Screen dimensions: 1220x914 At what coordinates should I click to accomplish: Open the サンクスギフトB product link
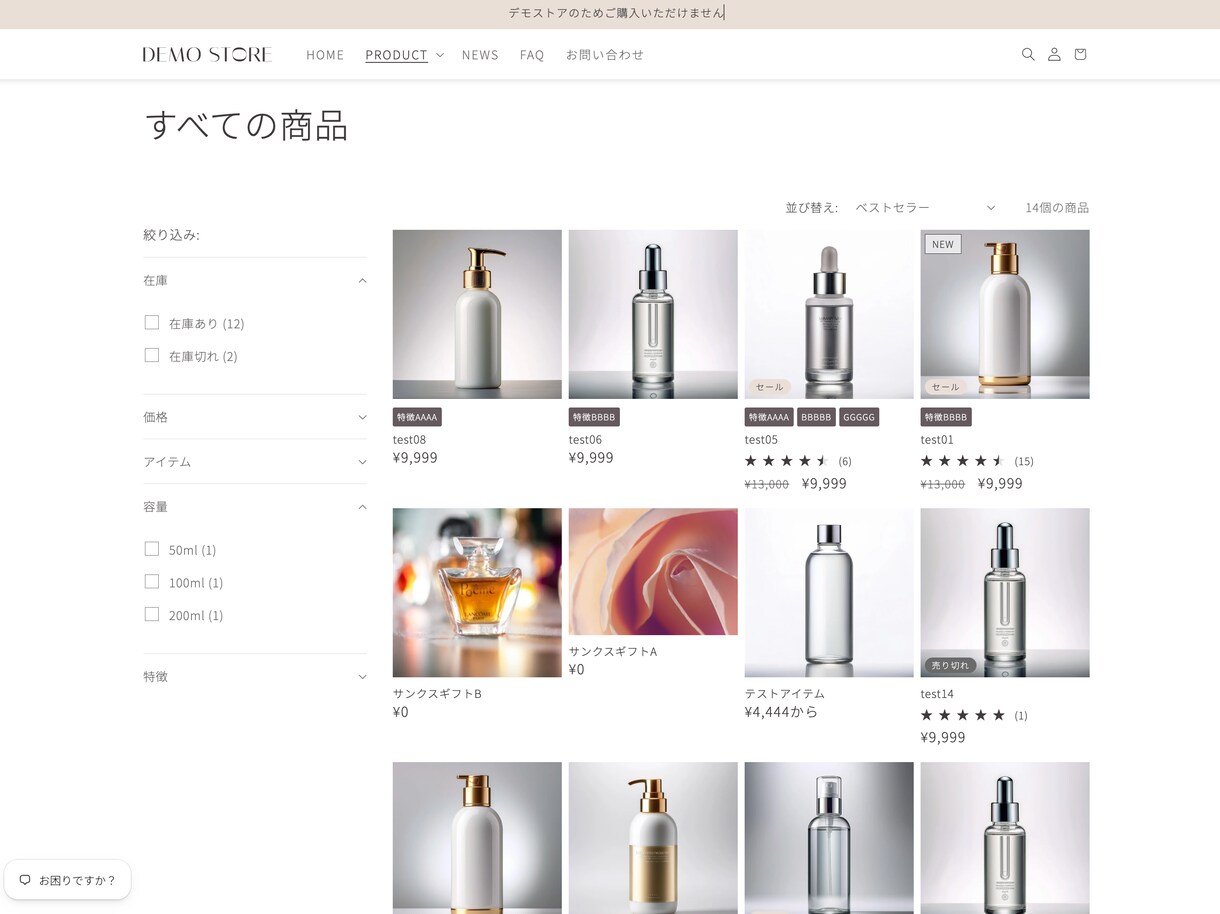437,693
